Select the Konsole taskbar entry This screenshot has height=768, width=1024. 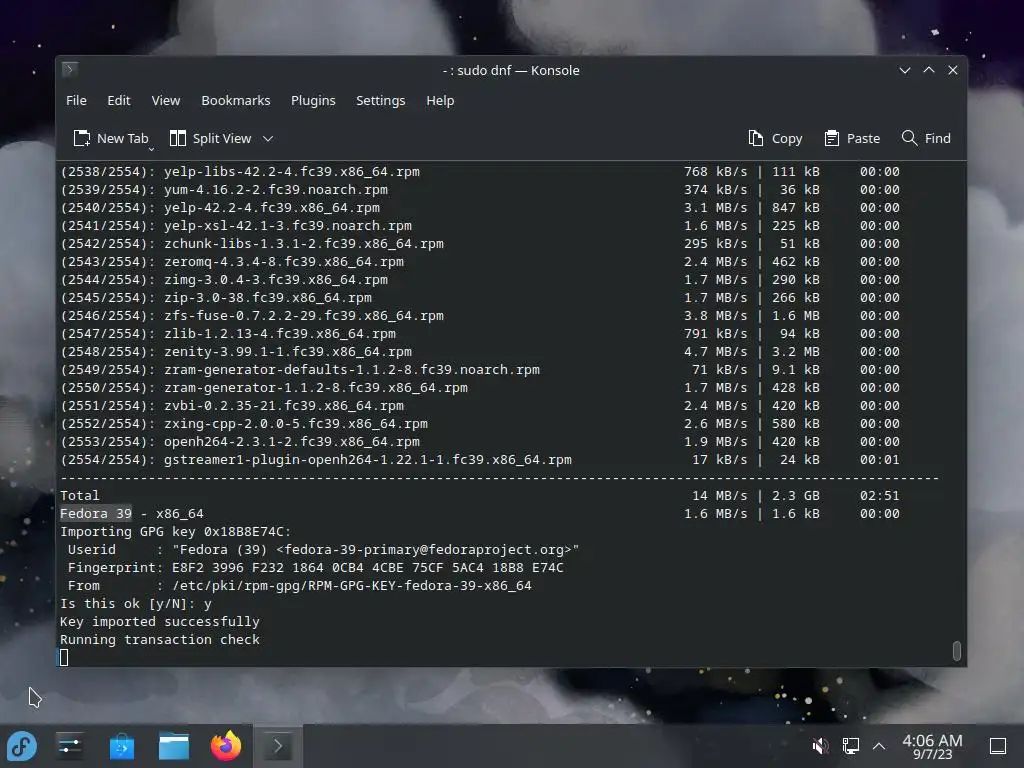point(278,746)
